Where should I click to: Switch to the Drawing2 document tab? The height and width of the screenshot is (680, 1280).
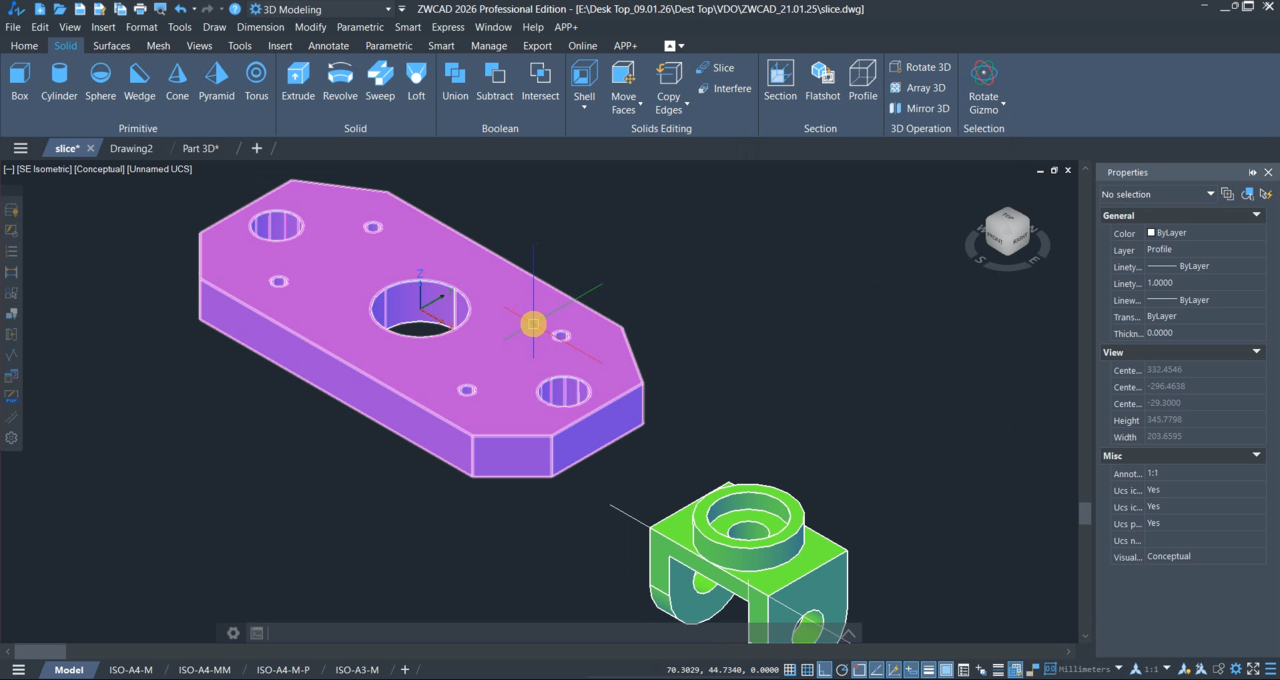(131, 149)
